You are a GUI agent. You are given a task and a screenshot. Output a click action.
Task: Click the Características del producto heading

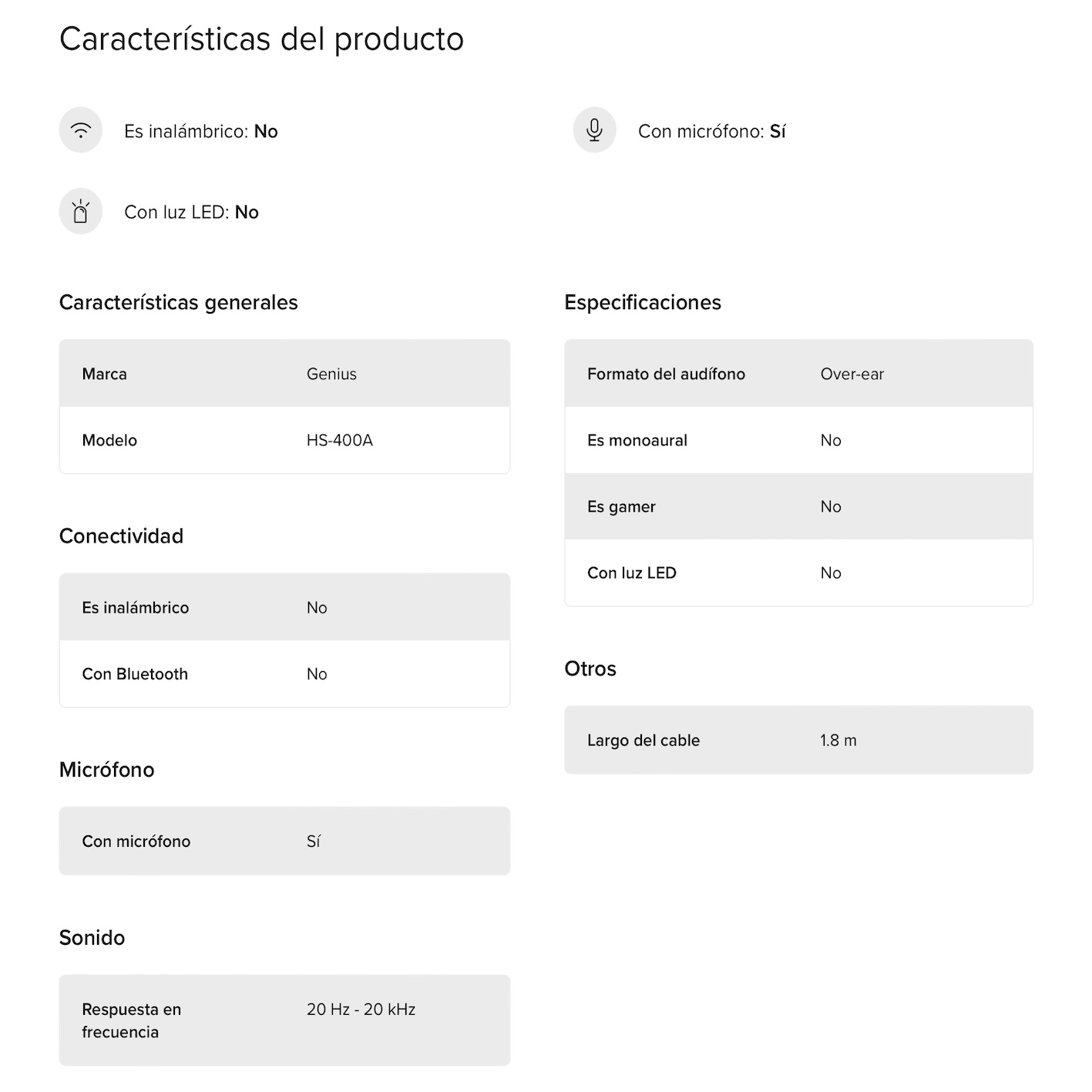tap(261, 39)
